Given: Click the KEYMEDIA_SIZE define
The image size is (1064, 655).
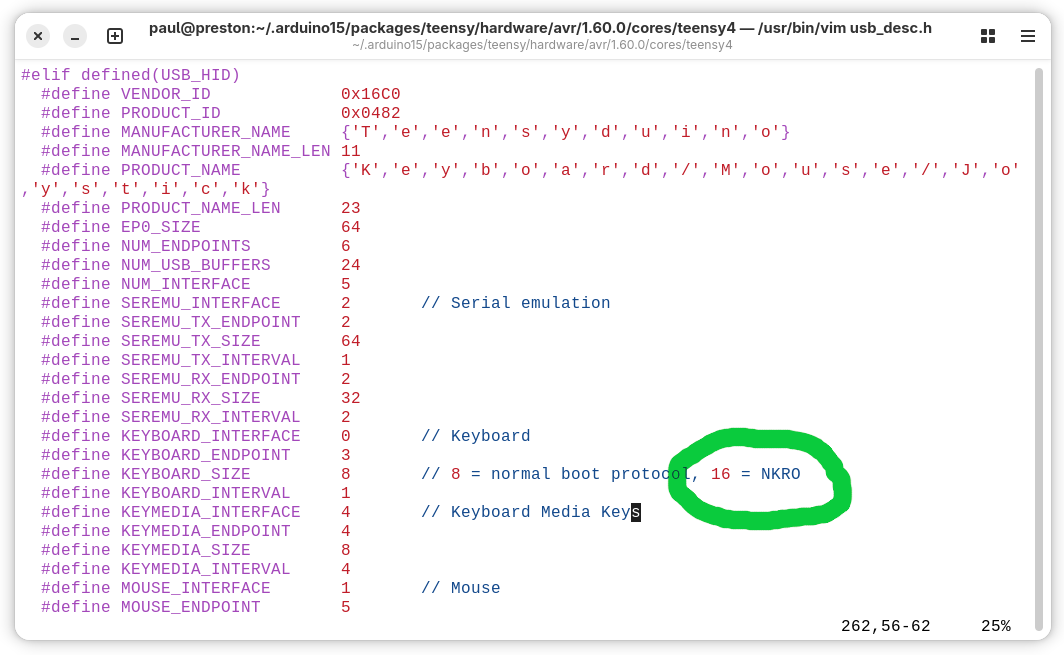Looking at the screenshot, I should coord(145,550).
